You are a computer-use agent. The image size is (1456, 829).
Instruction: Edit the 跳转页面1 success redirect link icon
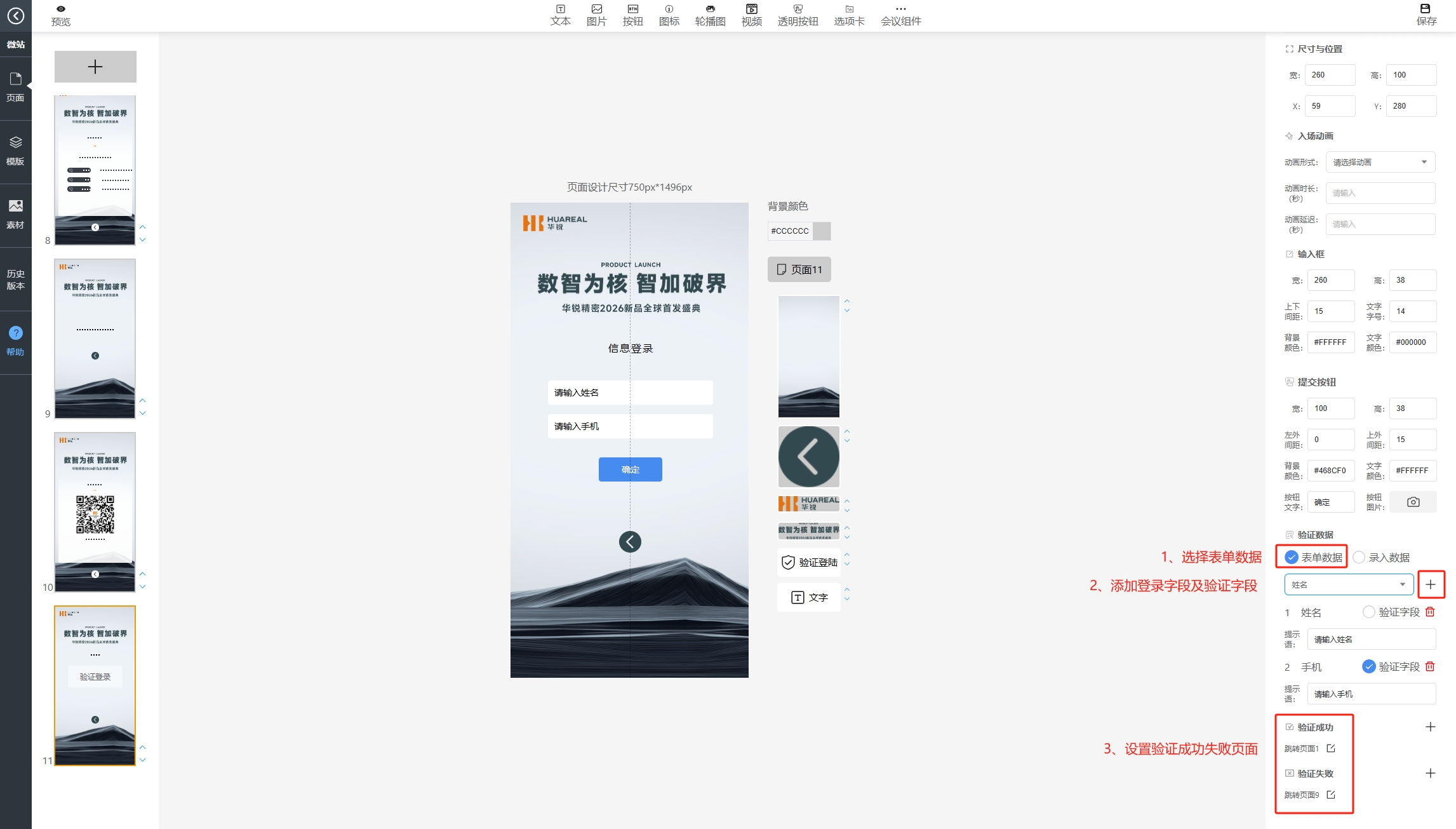click(x=1331, y=748)
